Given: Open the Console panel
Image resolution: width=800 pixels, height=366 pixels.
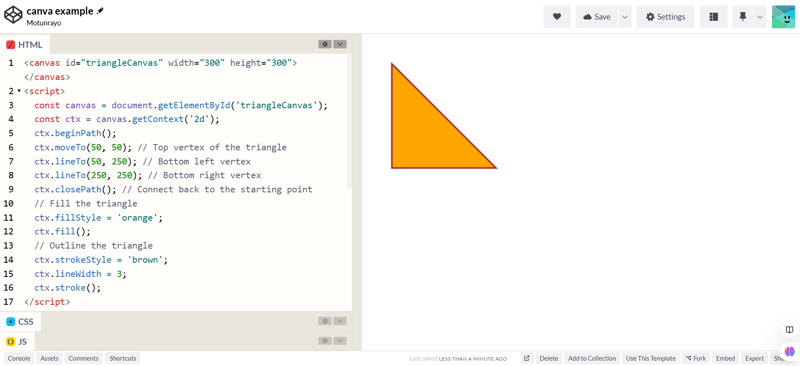Looking at the screenshot, I should click(x=19, y=358).
